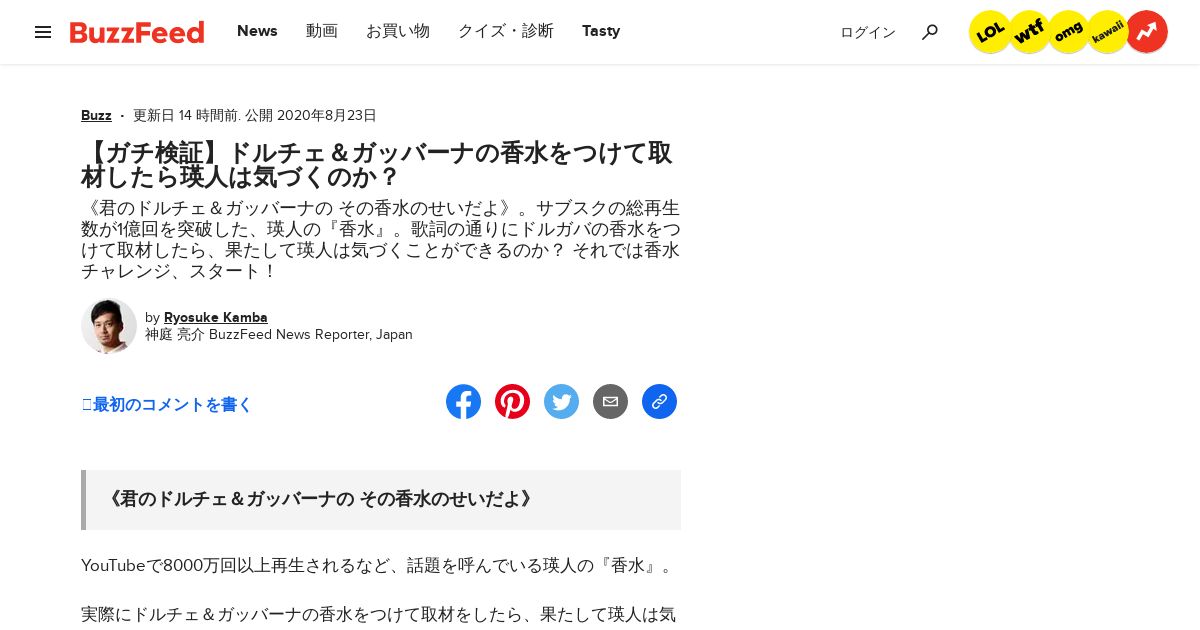
Task: Share article on Pinterest
Action: coord(512,402)
